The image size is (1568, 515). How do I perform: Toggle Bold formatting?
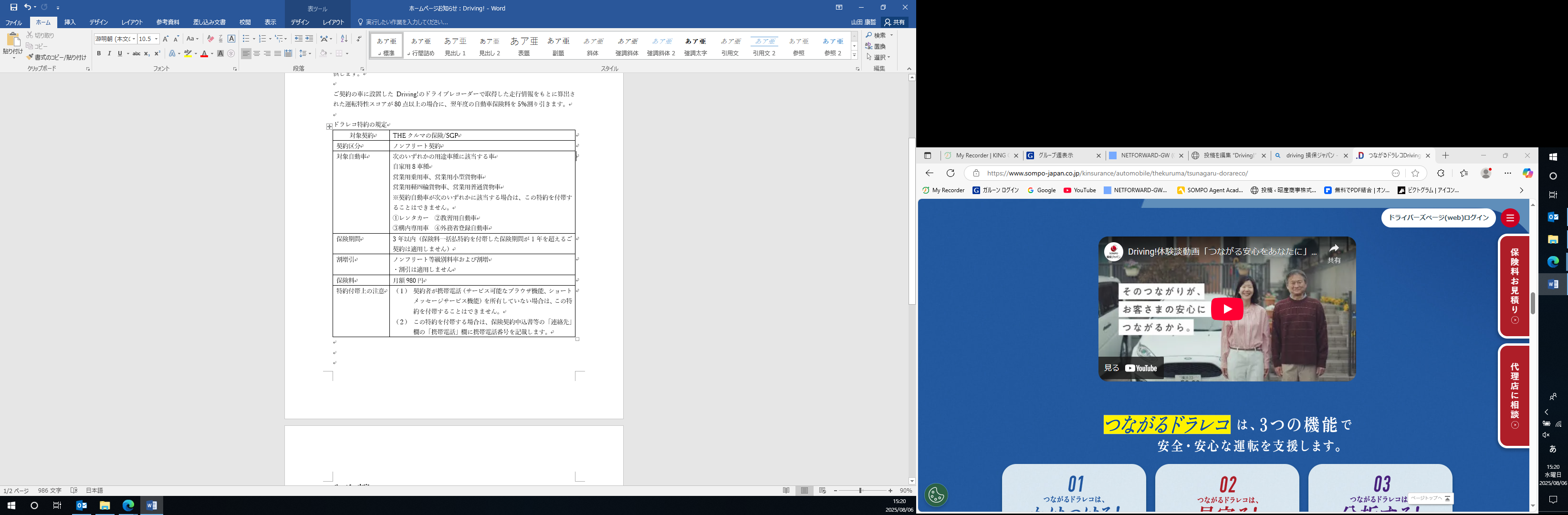tap(99, 53)
